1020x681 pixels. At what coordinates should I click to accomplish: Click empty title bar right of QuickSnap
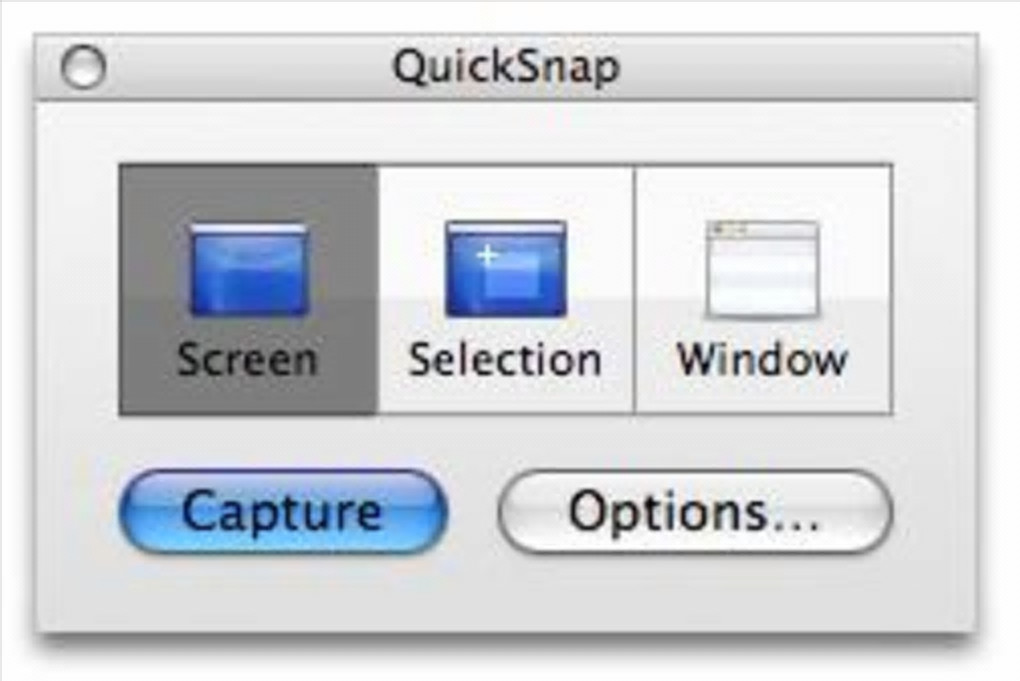point(800,67)
